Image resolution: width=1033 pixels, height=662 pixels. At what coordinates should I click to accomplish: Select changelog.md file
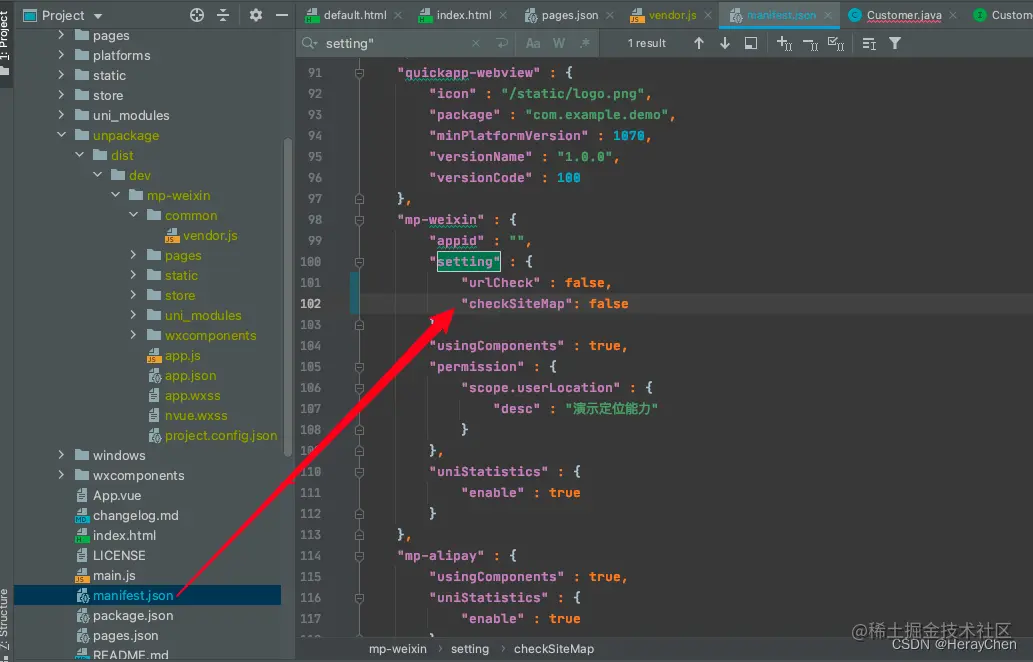click(135, 515)
